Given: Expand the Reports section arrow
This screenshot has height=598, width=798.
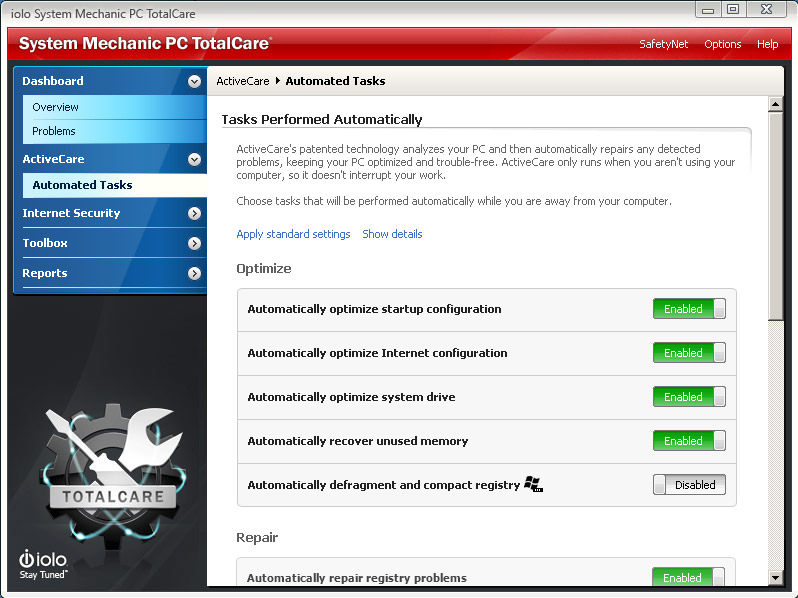Looking at the screenshot, I should tap(194, 273).
